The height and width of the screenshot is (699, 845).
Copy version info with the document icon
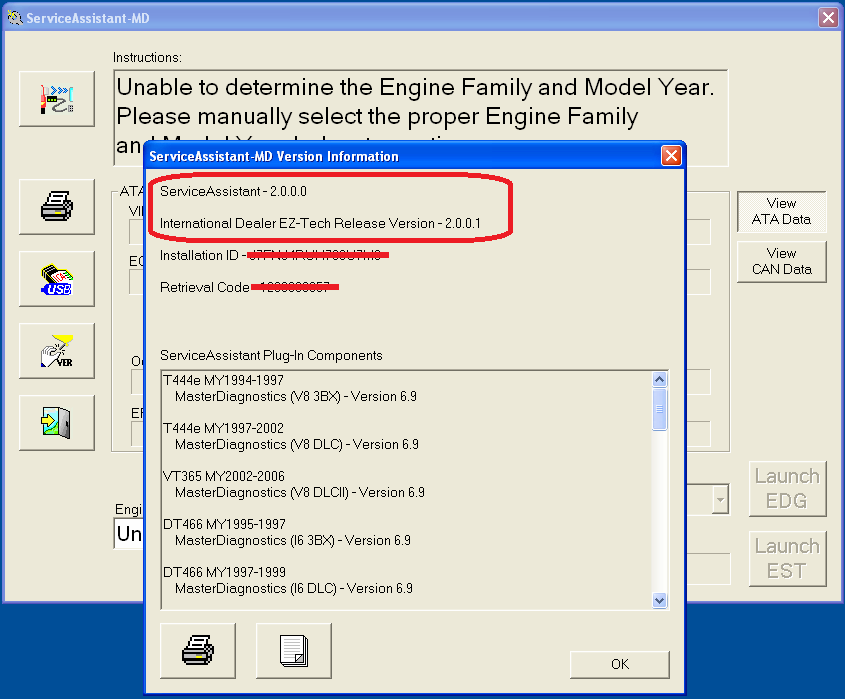coord(294,650)
